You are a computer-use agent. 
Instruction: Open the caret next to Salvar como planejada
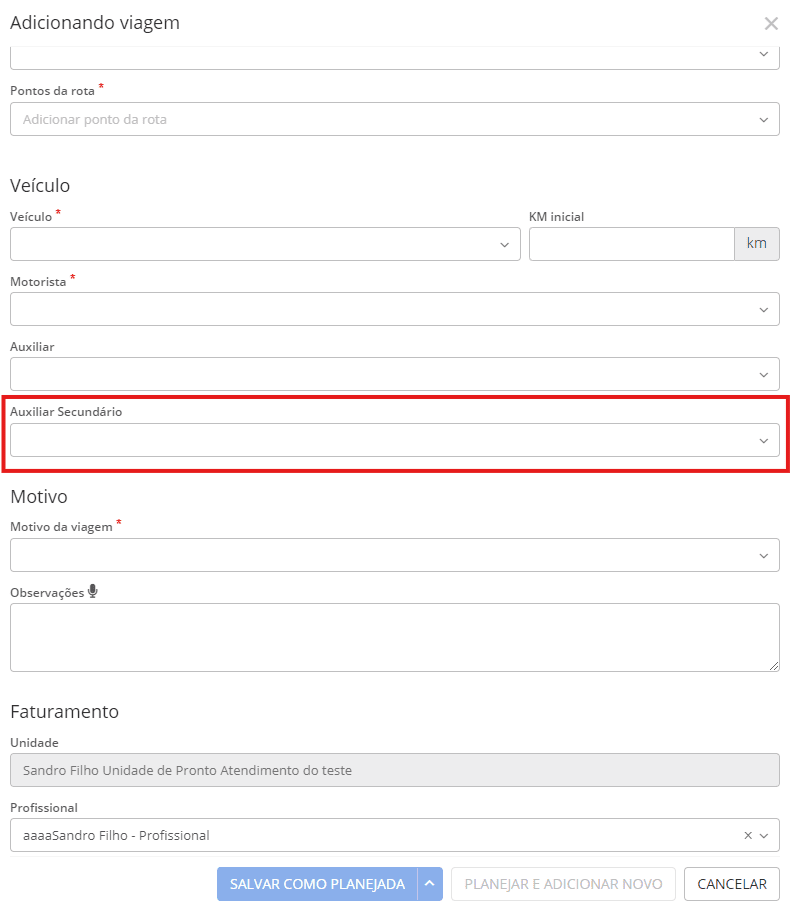pos(430,884)
